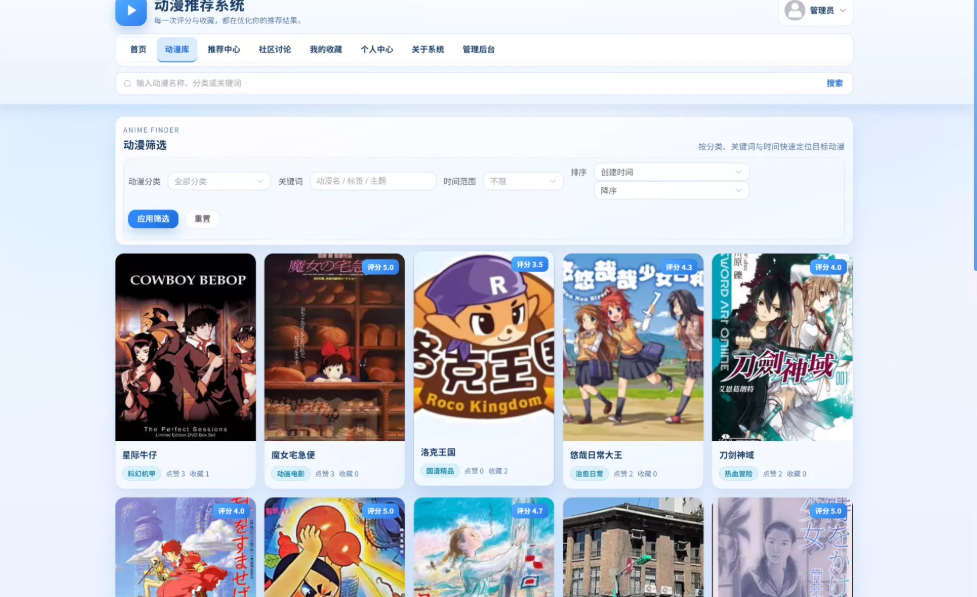This screenshot has height=597, width=977.
Task: Click the page vertical scrollbar
Action: point(975,135)
